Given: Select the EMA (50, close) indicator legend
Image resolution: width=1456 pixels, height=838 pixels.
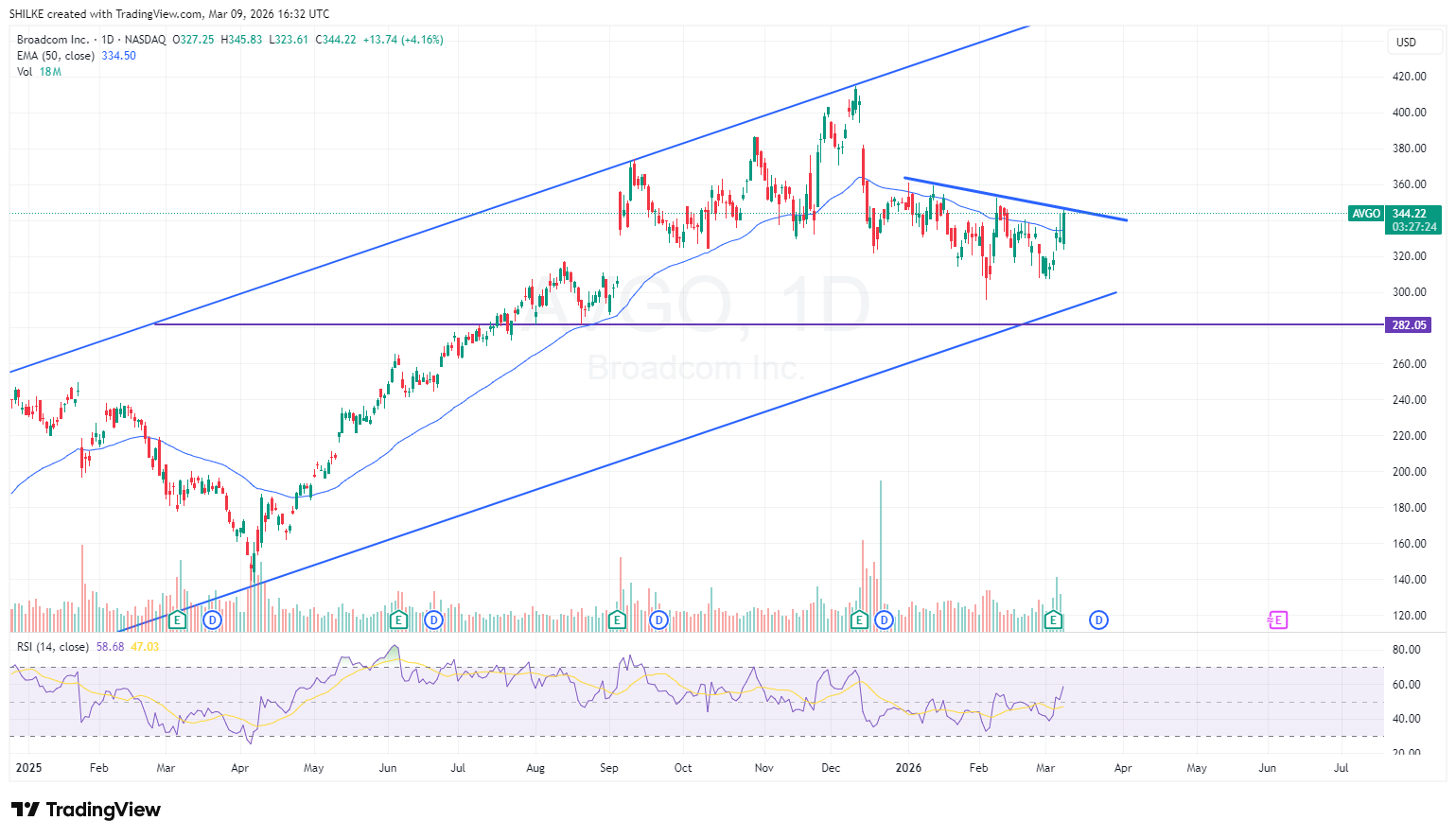Looking at the screenshot, I should click(x=56, y=56).
